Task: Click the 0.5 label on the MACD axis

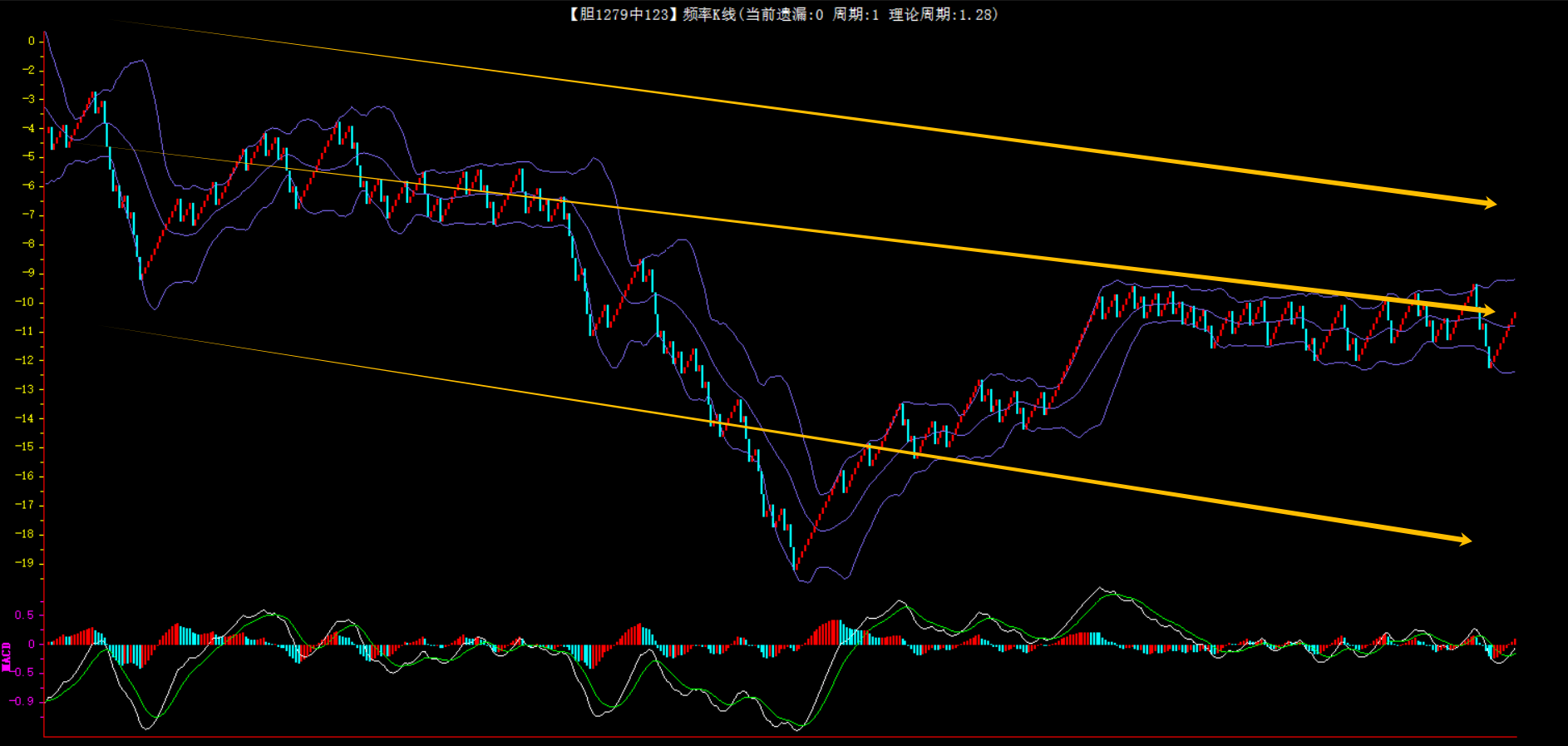Action: click(x=24, y=615)
